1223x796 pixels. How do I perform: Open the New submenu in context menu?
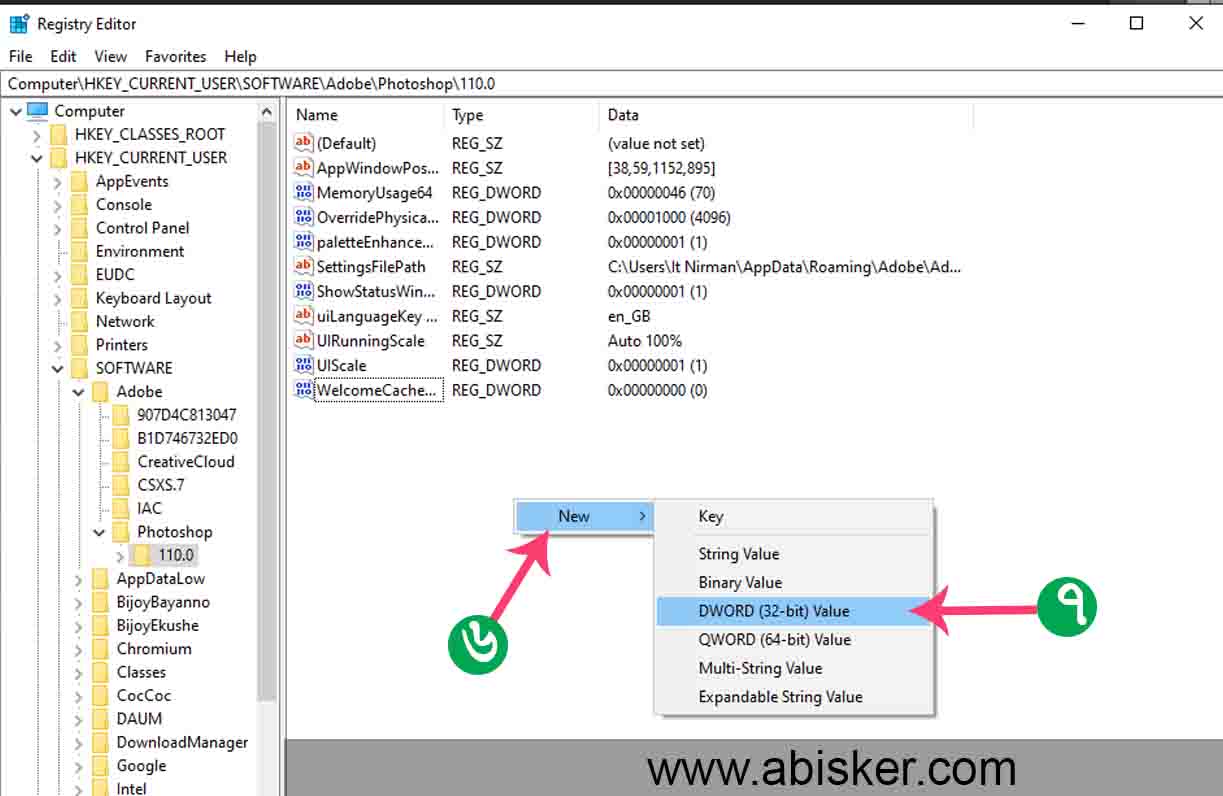tap(585, 516)
